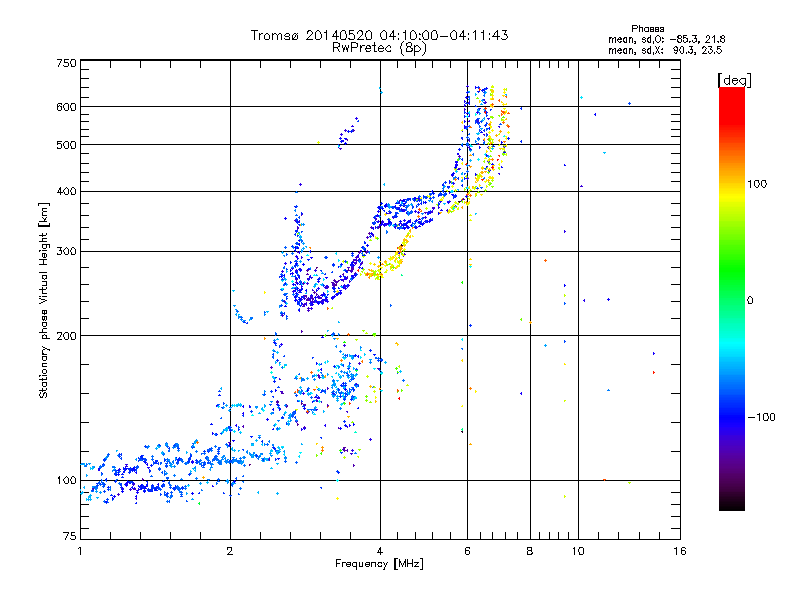The height and width of the screenshot is (600, 800).
Task: Click the 'Stationary phase Virtual Height [km]' label
Action: coord(44,301)
